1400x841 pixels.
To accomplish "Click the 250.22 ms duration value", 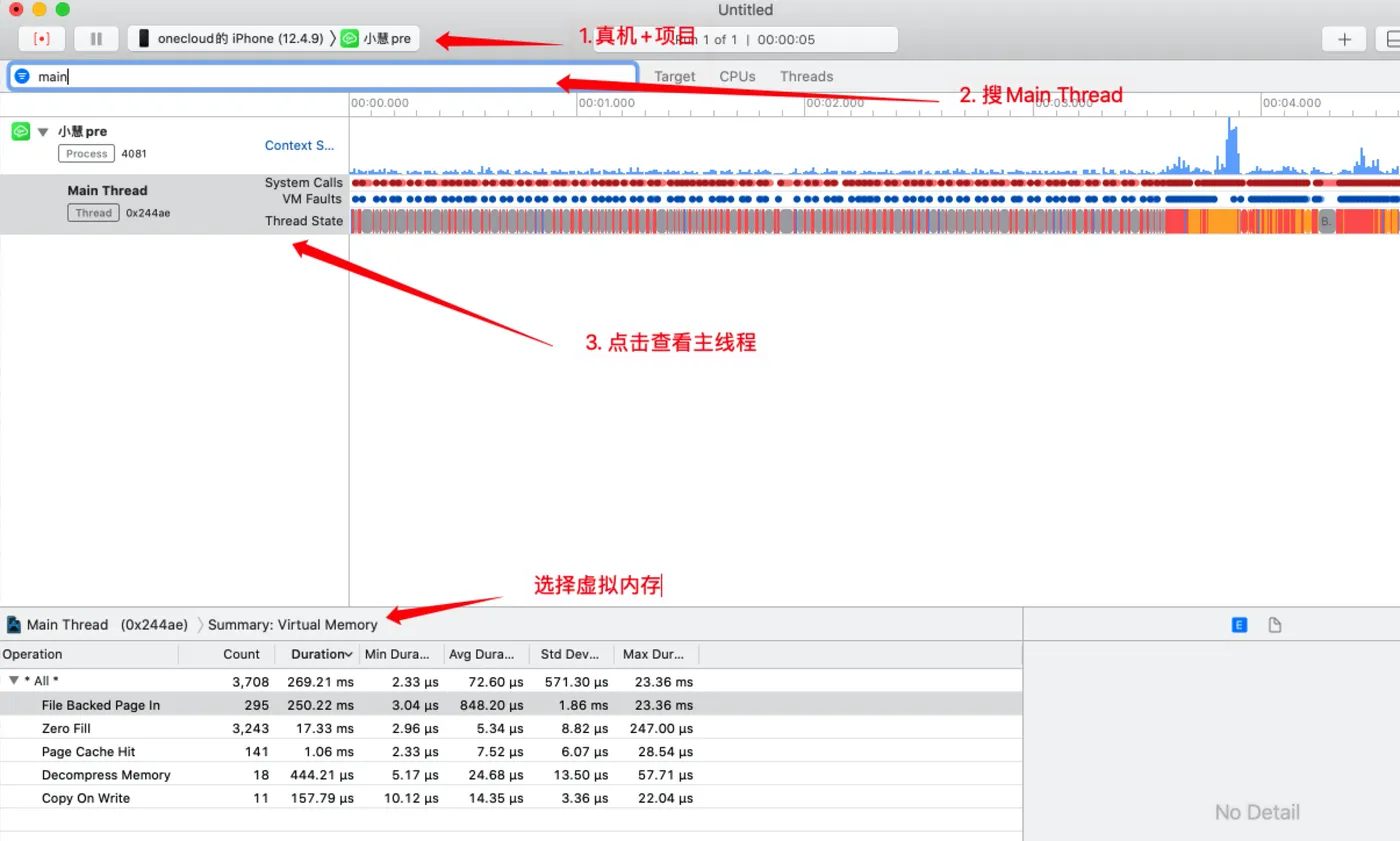I will (320, 705).
